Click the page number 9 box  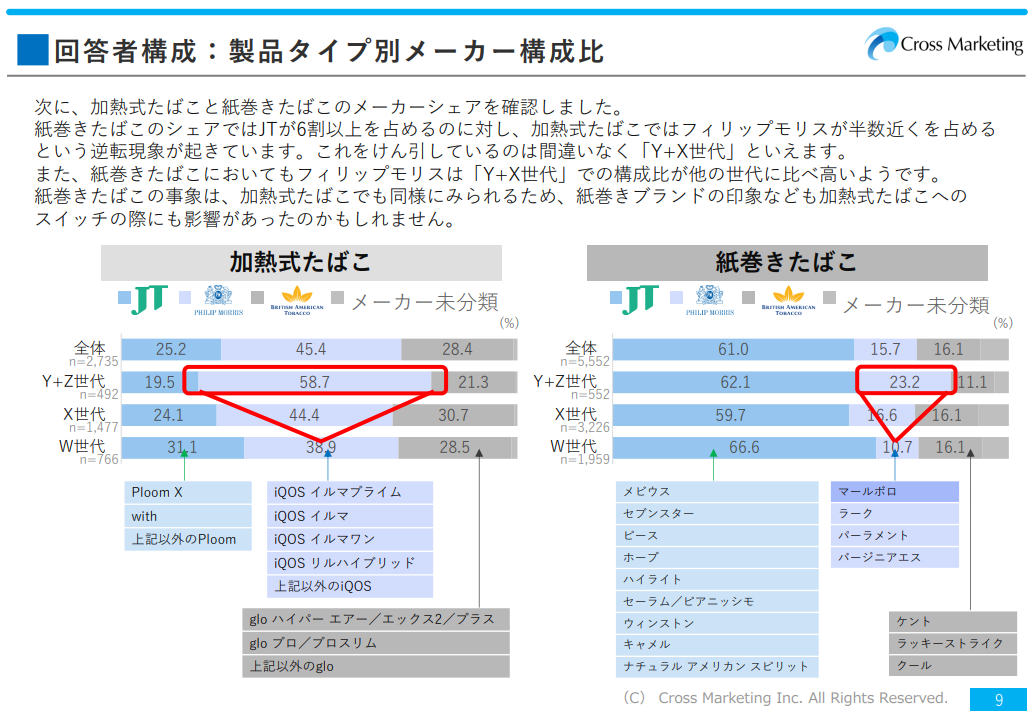(x=997, y=699)
